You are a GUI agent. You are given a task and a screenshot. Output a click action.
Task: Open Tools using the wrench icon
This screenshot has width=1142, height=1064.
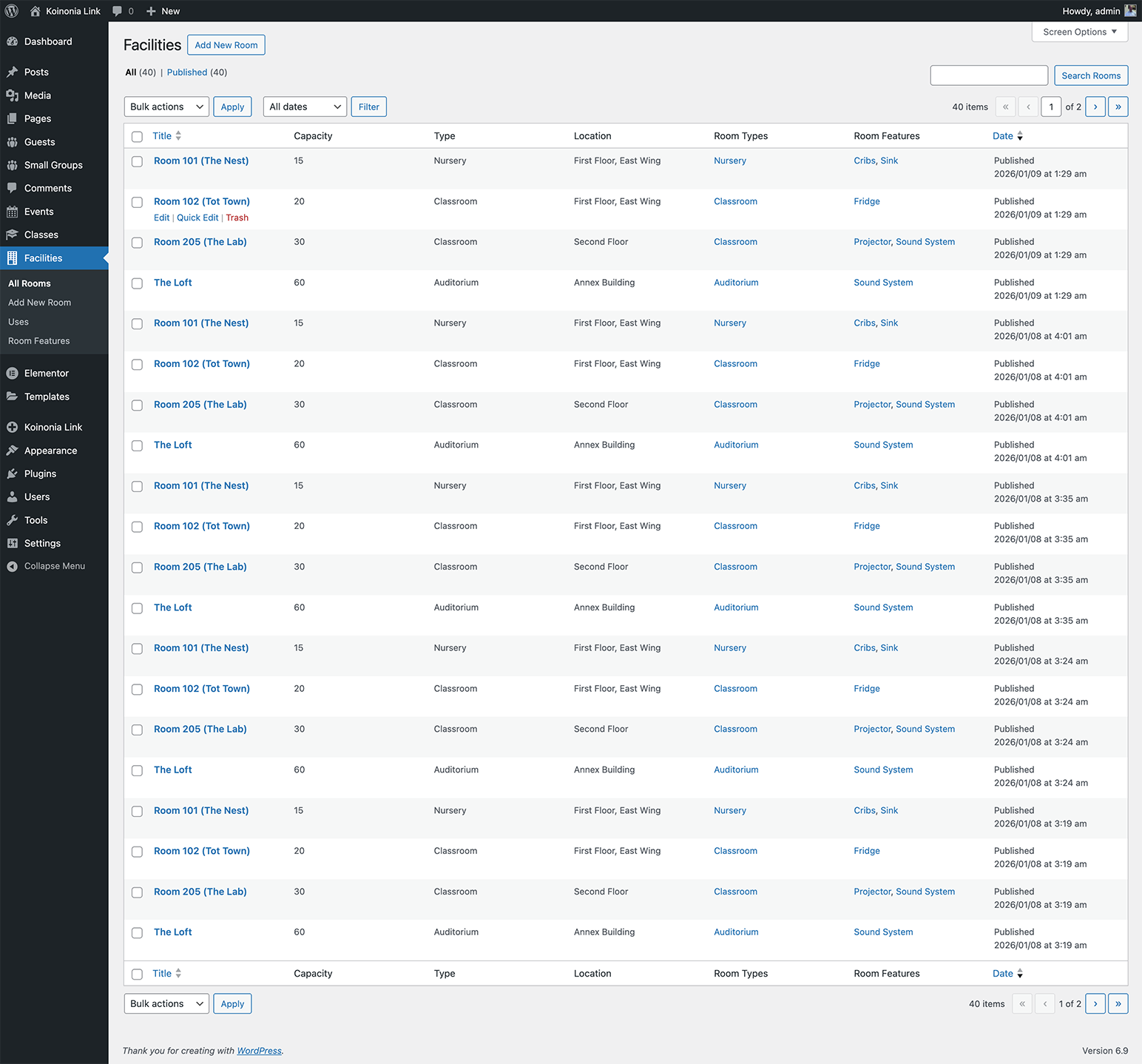(x=13, y=520)
